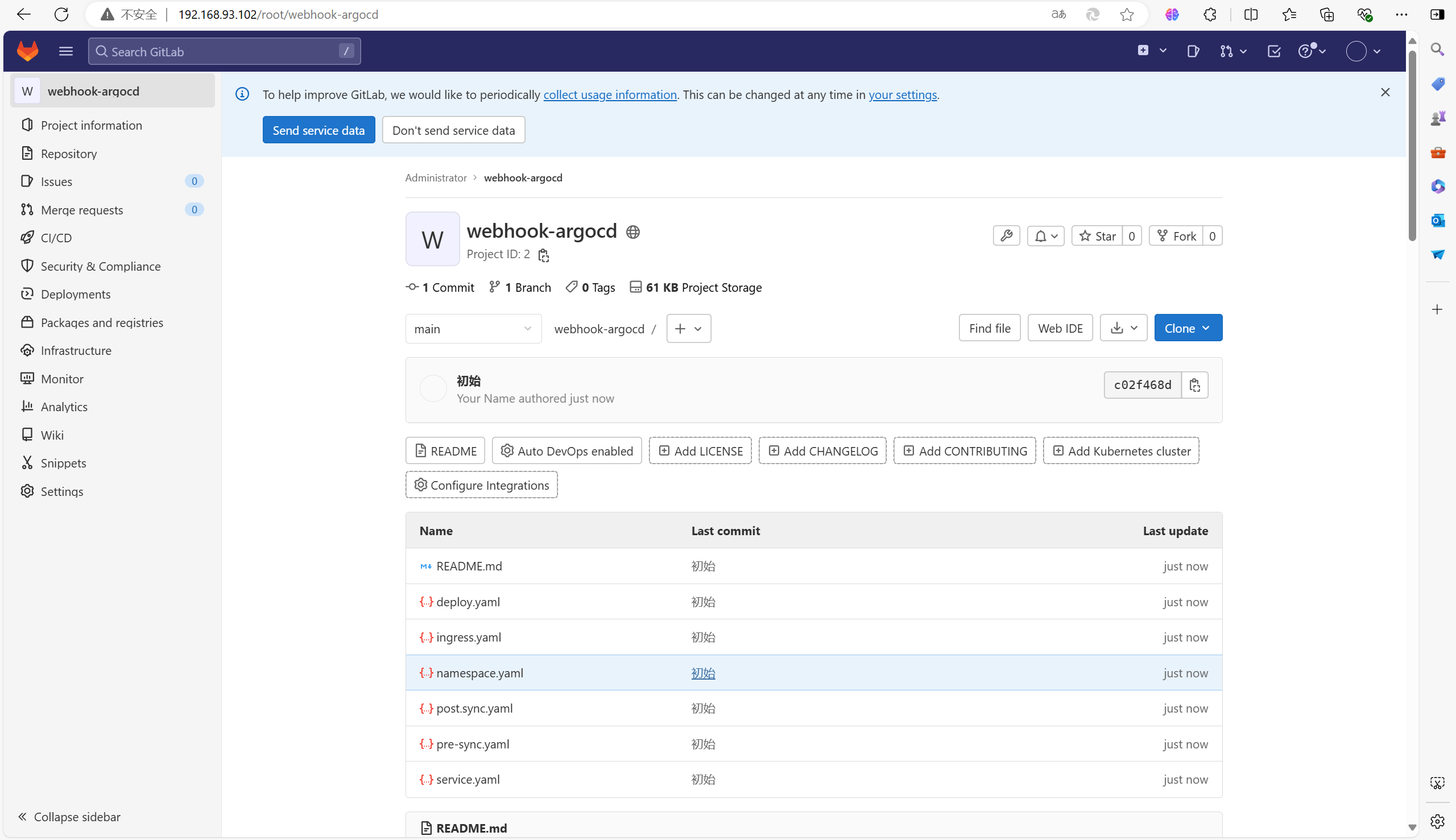This screenshot has height=840, width=1456.
Task: Dismiss the usage information banner
Action: click(1385, 92)
